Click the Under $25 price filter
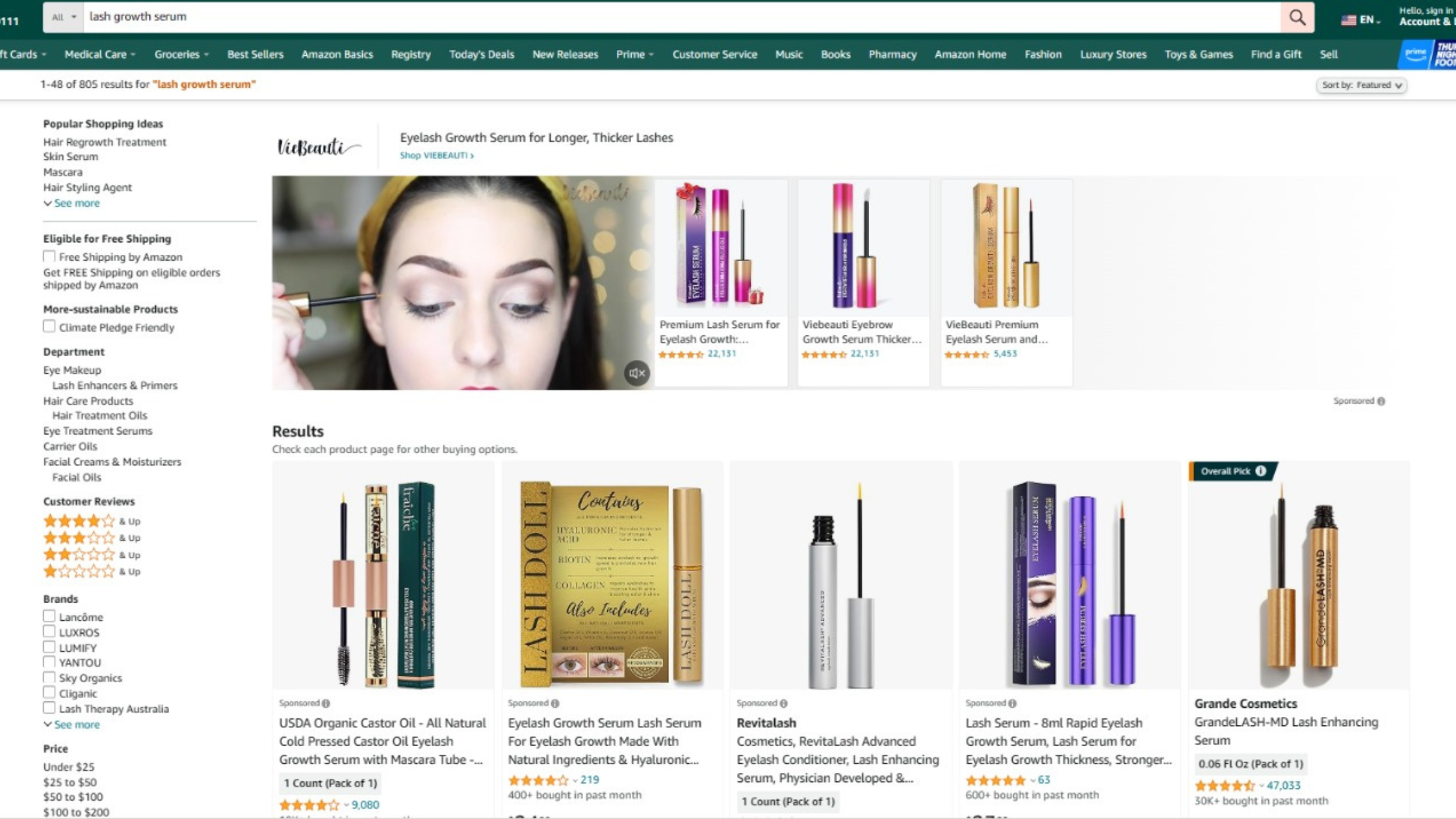 (68, 767)
